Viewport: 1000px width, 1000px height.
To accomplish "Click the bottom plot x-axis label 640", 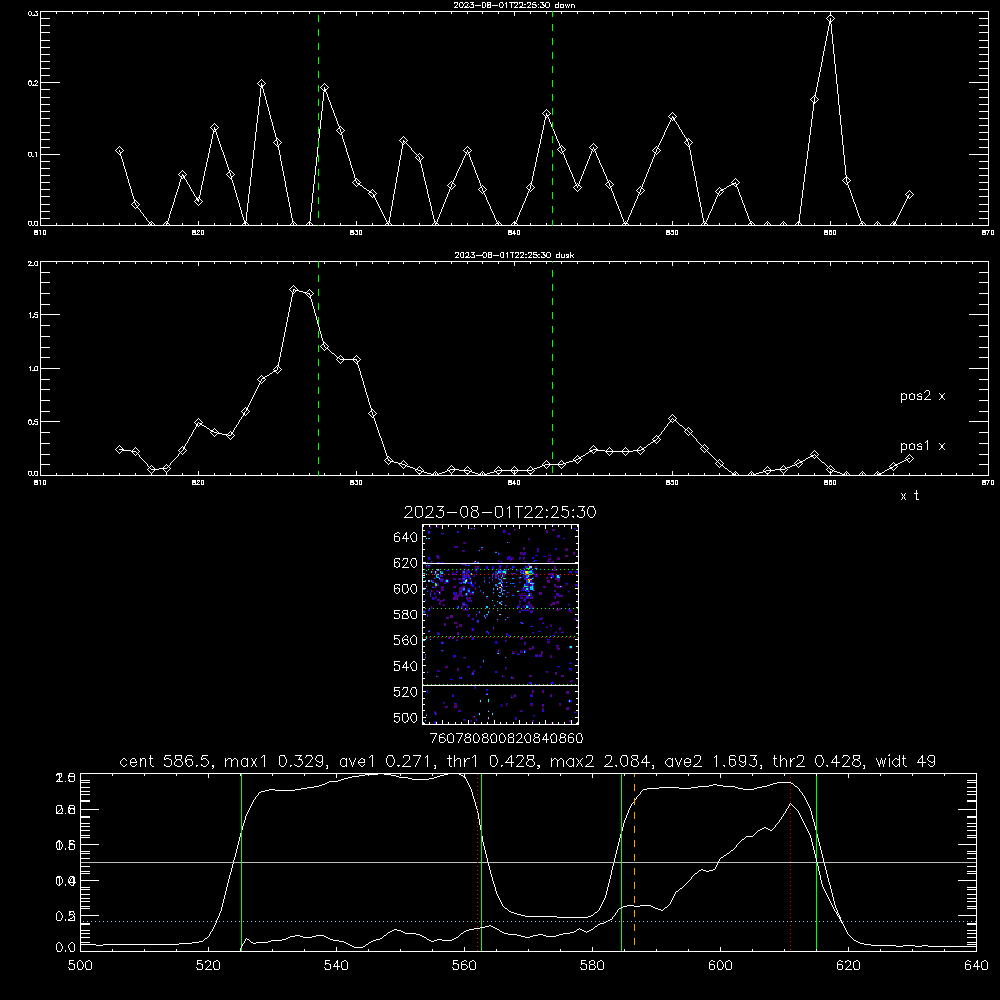I will tap(976, 966).
